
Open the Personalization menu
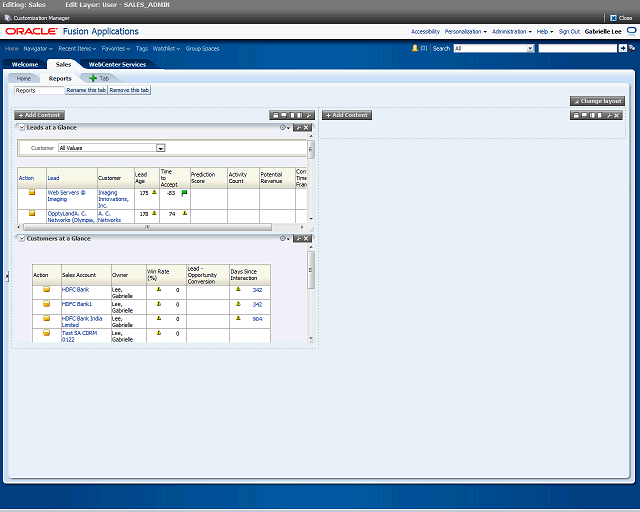pos(466,31)
